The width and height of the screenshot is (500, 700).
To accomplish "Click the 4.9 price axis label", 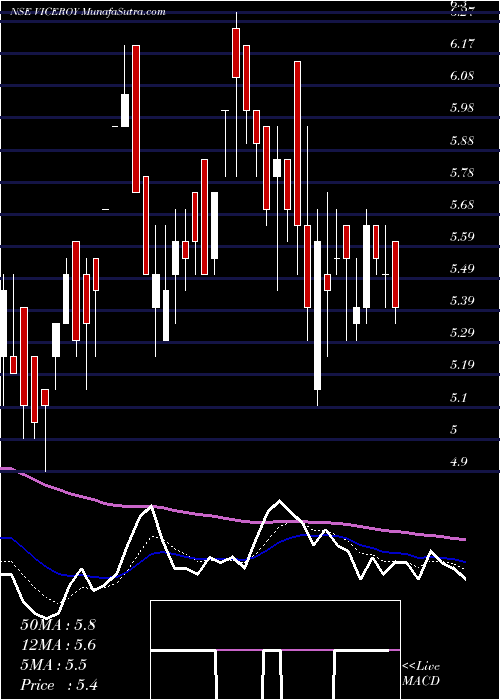I will click(x=458, y=462).
